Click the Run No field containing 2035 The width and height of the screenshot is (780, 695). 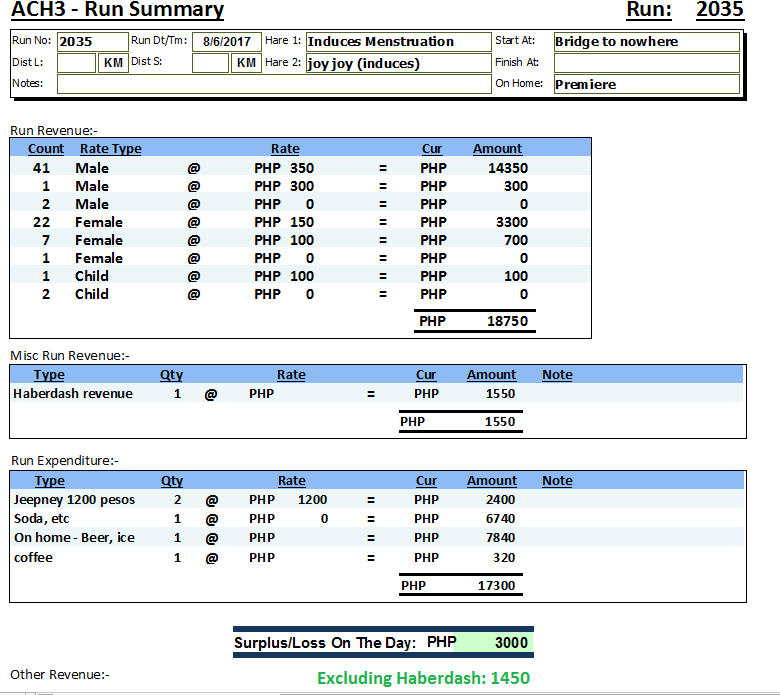click(x=91, y=42)
